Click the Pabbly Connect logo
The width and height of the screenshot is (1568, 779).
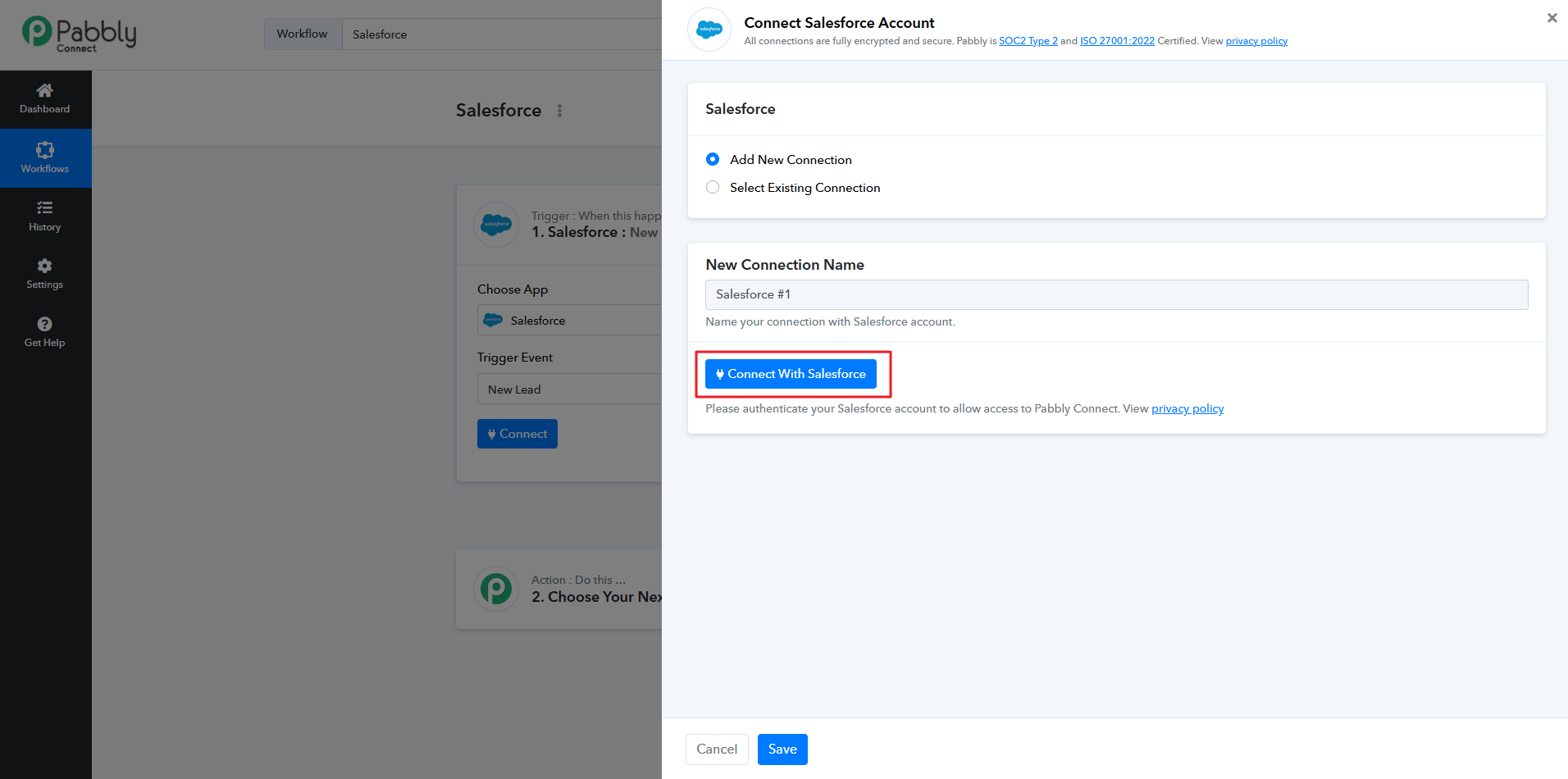coord(79,34)
